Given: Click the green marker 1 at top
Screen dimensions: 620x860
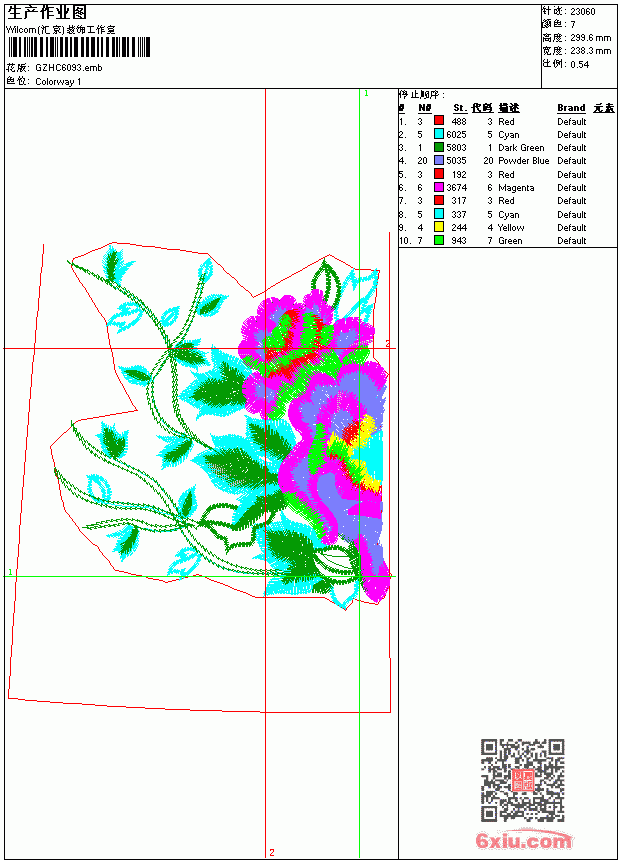Looking at the screenshot, I should tap(367, 94).
